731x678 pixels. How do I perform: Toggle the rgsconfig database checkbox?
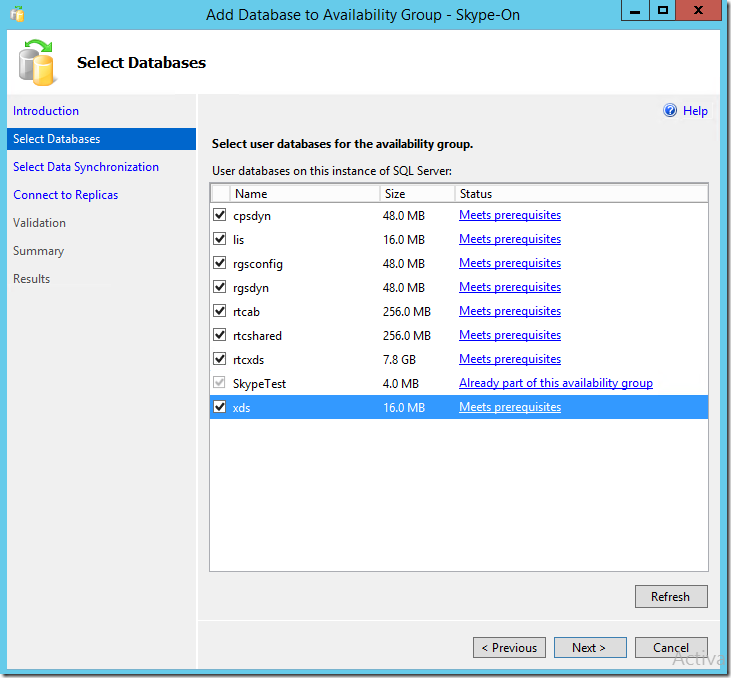220,263
